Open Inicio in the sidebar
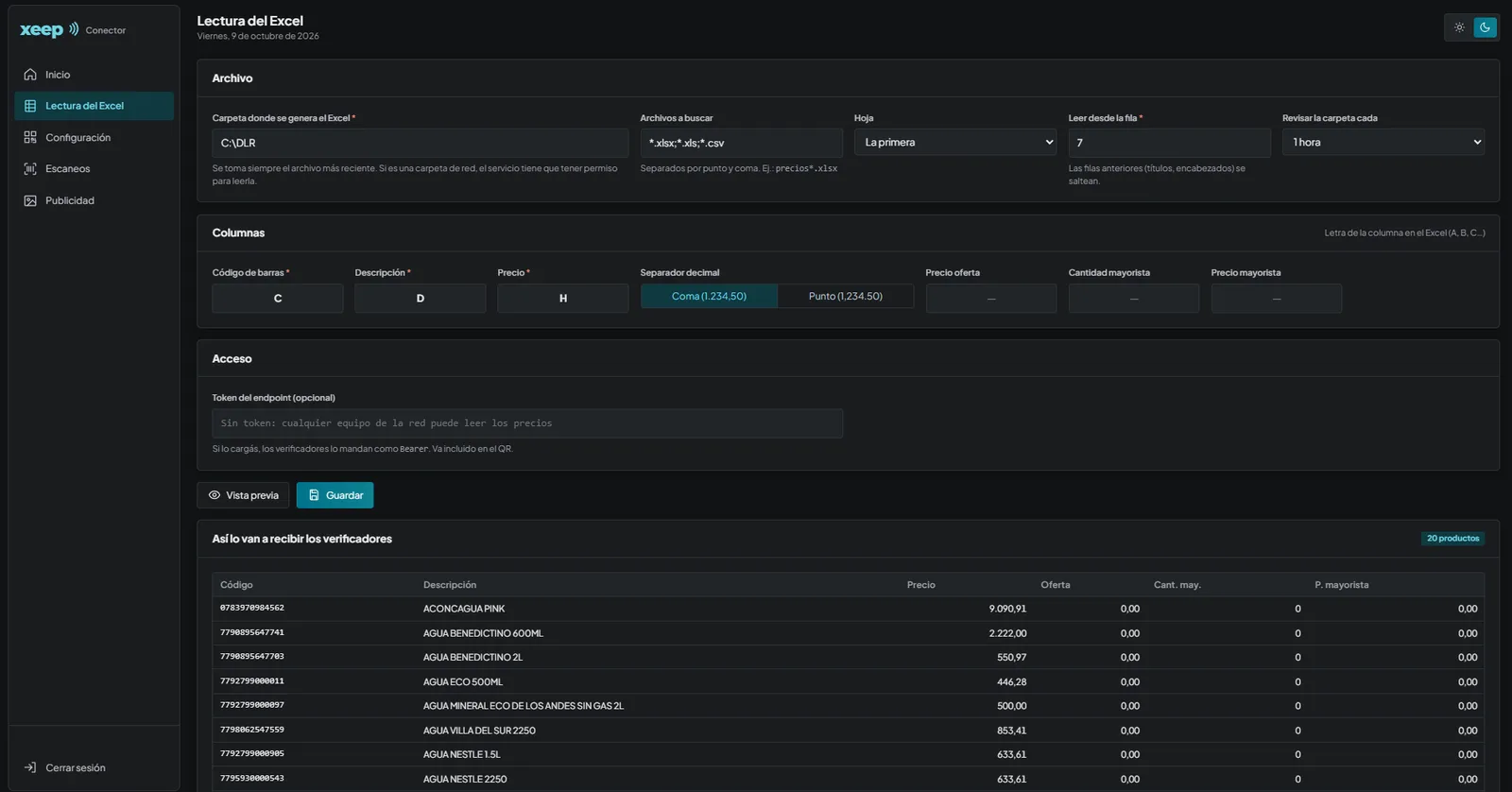Screen dimensions: 1512x792 94,75
